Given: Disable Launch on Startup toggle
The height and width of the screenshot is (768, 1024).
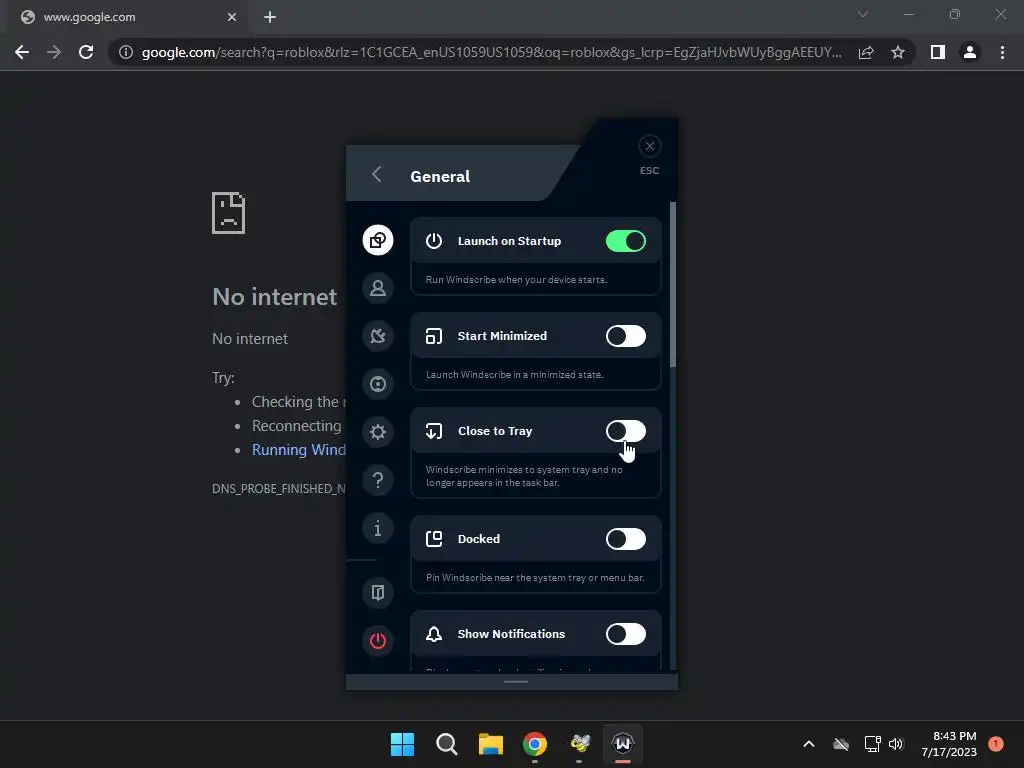Looking at the screenshot, I should click(626, 241).
